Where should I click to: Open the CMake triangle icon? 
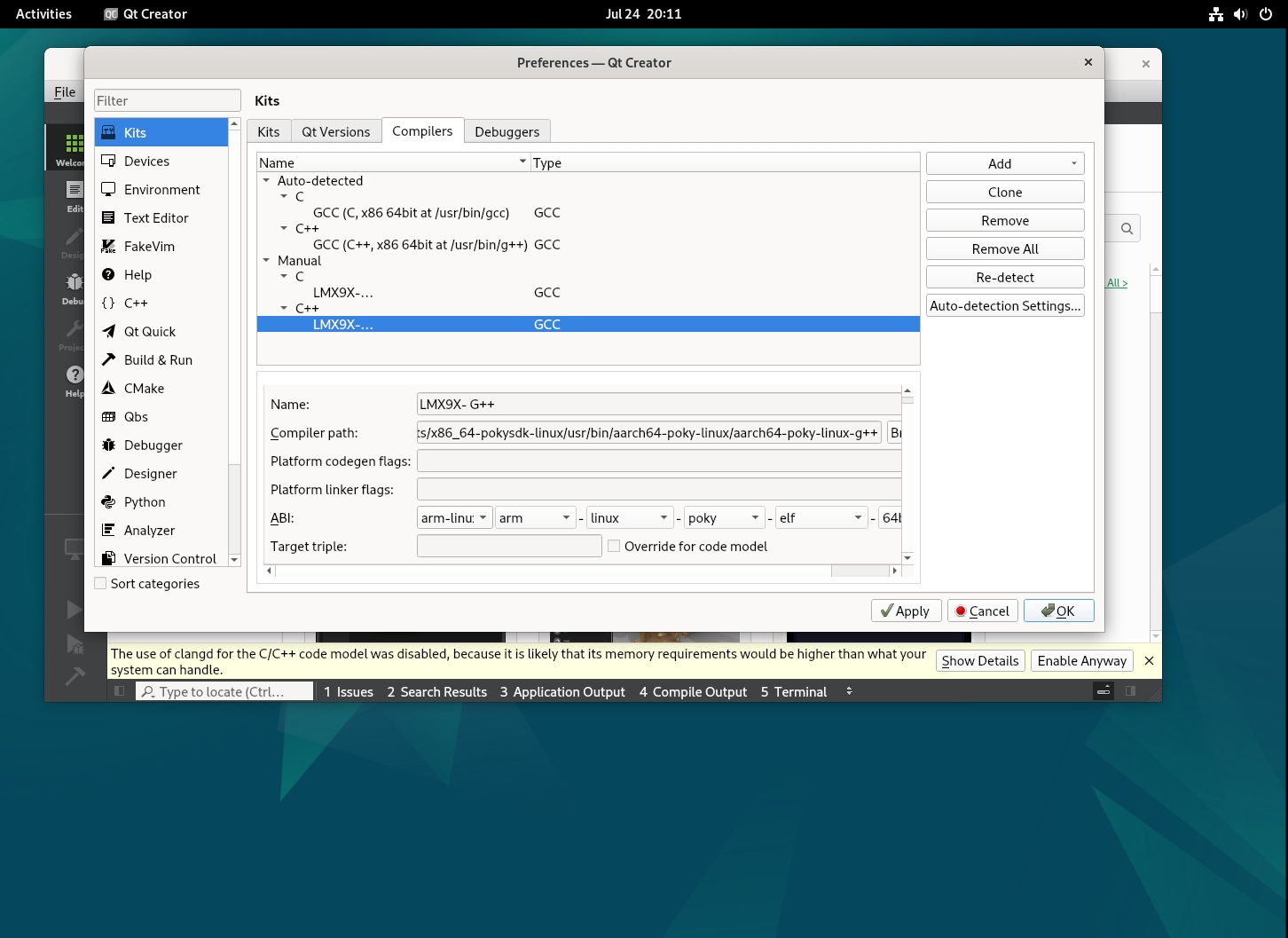pos(108,388)
